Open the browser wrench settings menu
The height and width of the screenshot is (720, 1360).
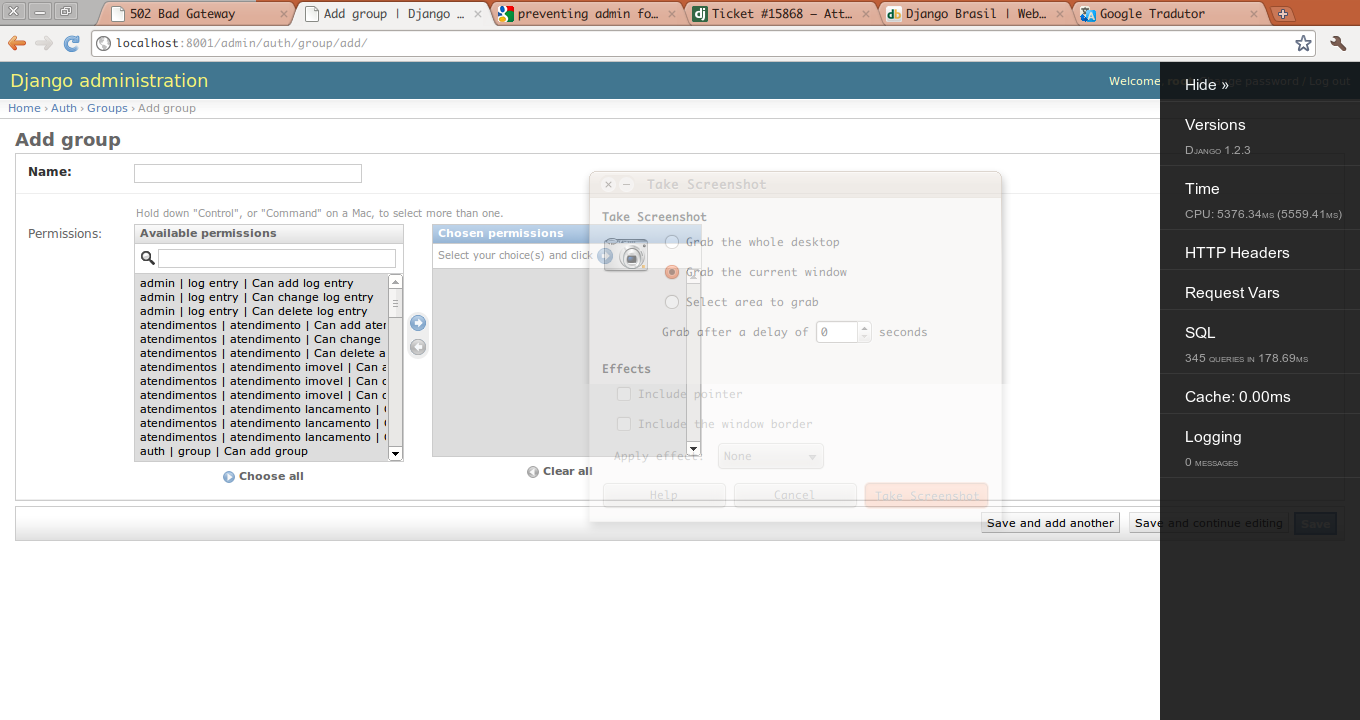(x=1338, y=43)
